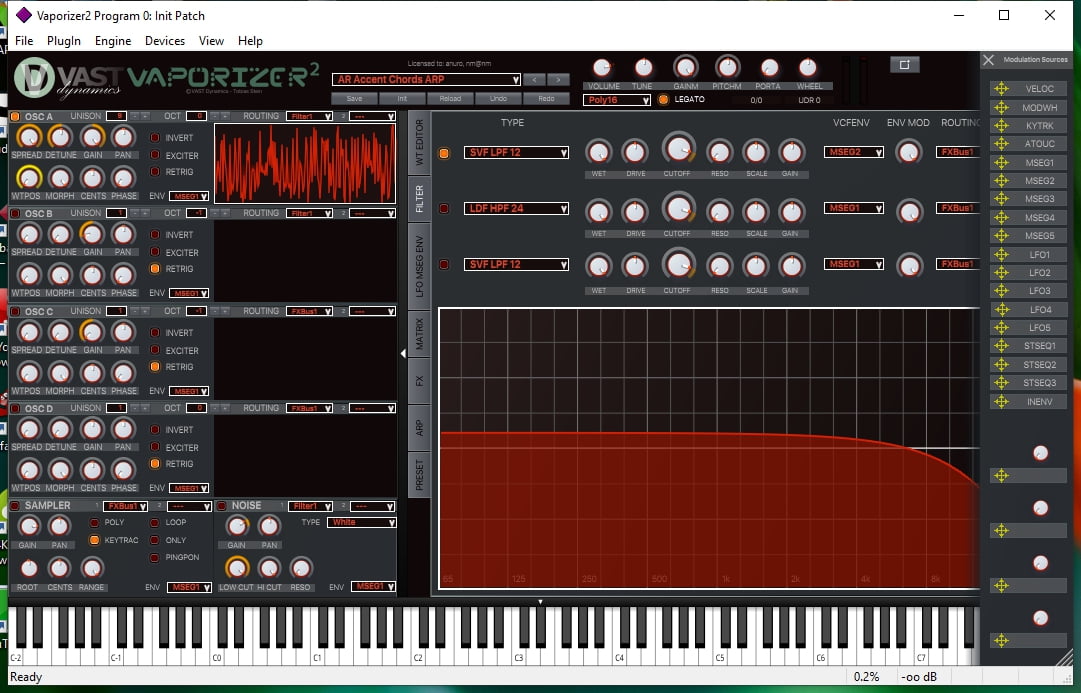
Task: Open OSC A routing Filter1 dropdown
Action: [309, 117]
